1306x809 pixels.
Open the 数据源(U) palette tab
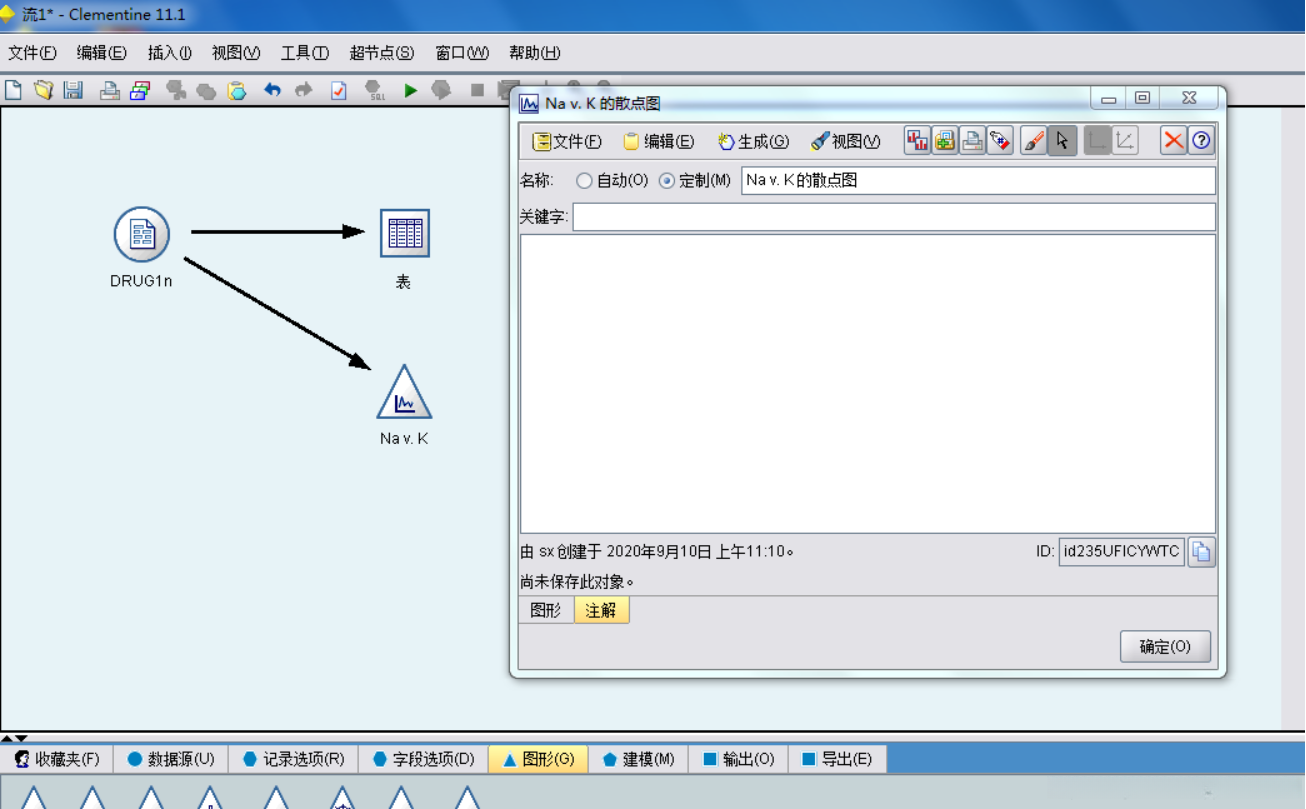coord(171,759)
